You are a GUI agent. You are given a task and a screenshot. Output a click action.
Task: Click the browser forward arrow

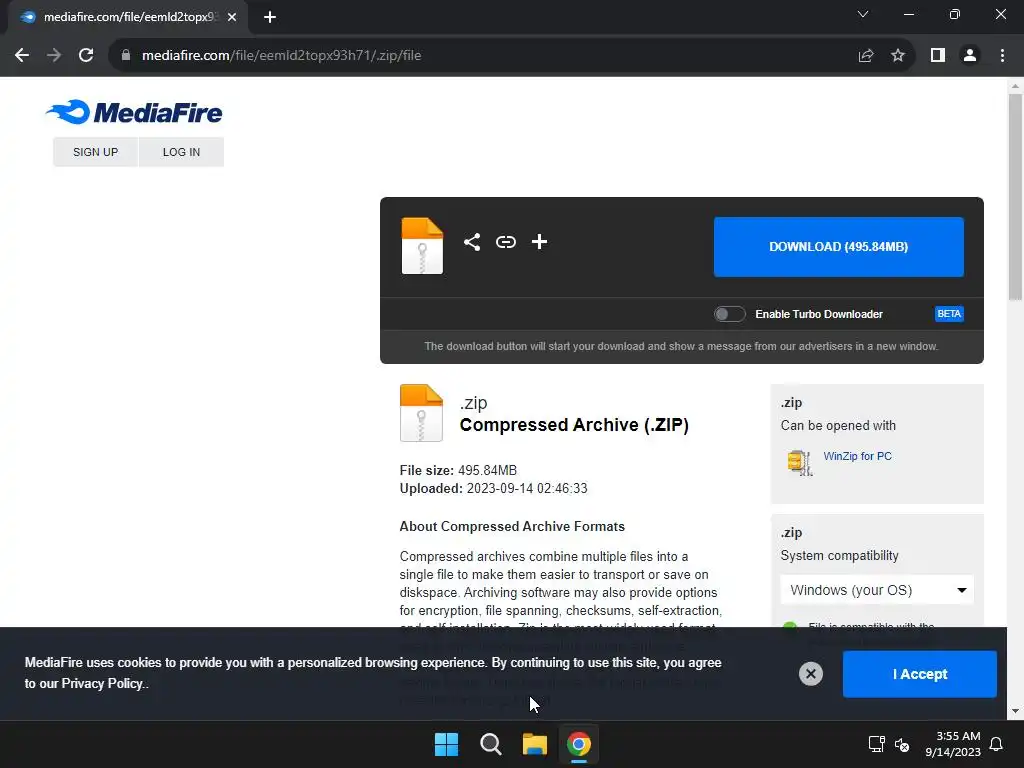[54, 56]
